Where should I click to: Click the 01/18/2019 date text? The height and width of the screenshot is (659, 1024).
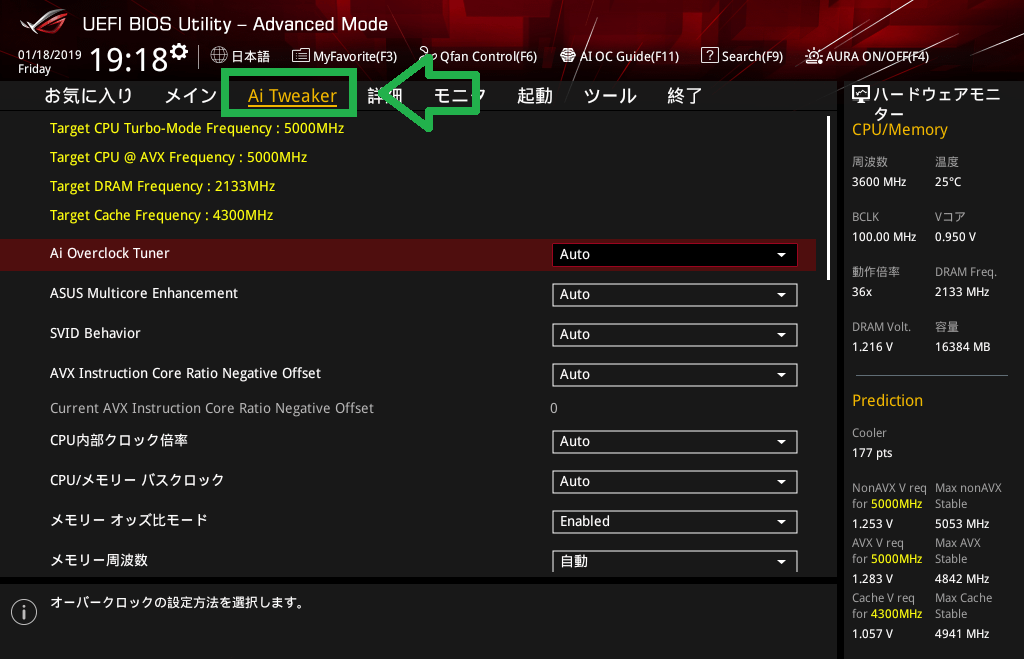click(50, 54)
